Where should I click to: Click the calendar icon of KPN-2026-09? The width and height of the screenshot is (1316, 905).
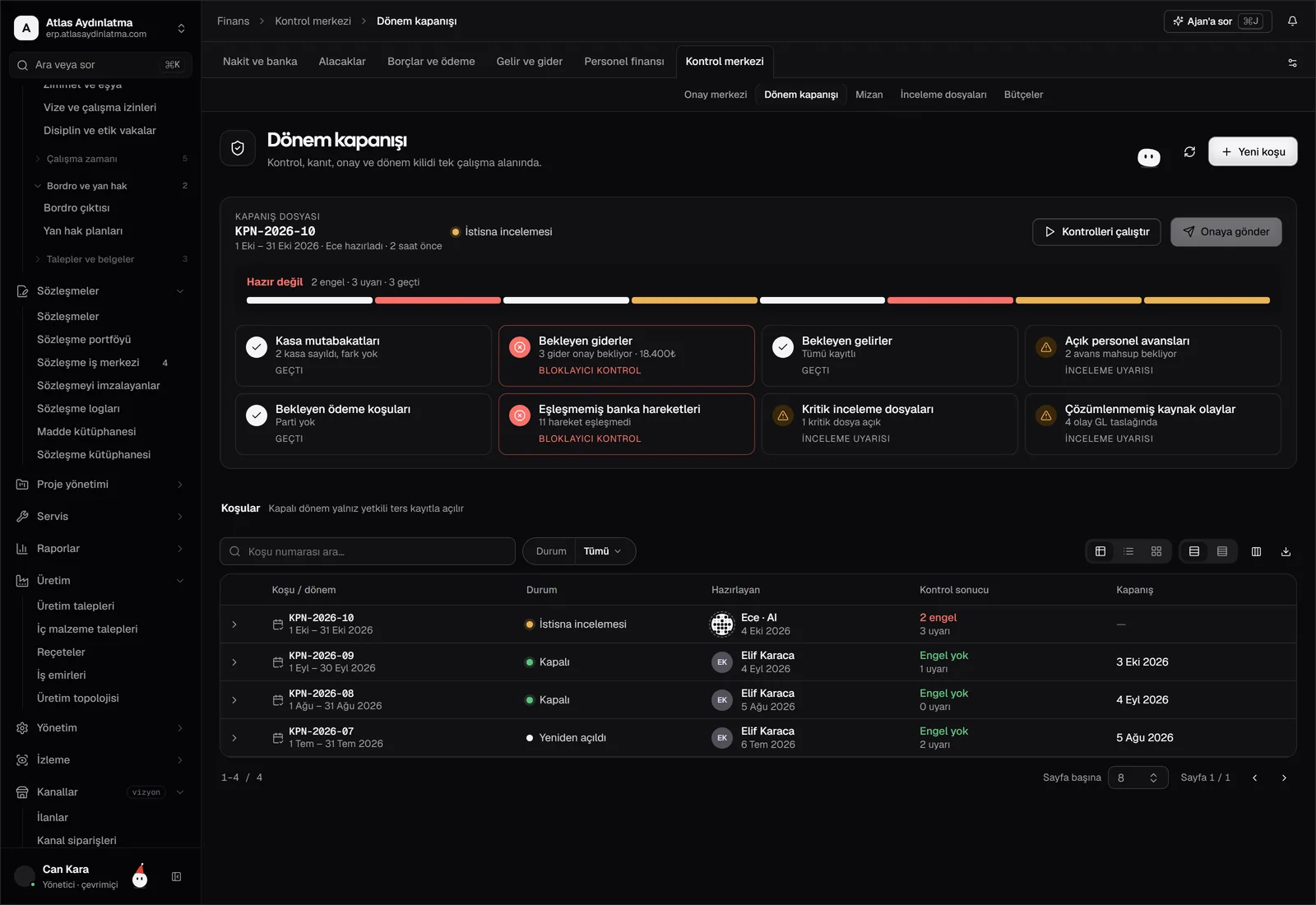click(278, 662)
